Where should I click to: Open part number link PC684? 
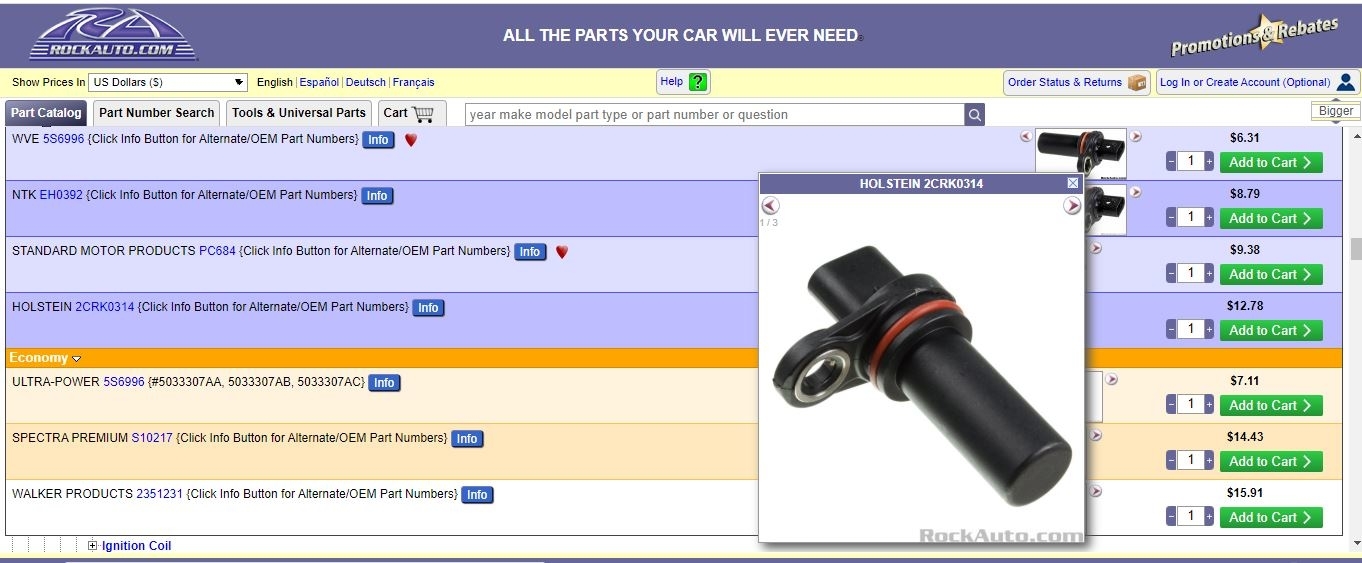[217, 251]
